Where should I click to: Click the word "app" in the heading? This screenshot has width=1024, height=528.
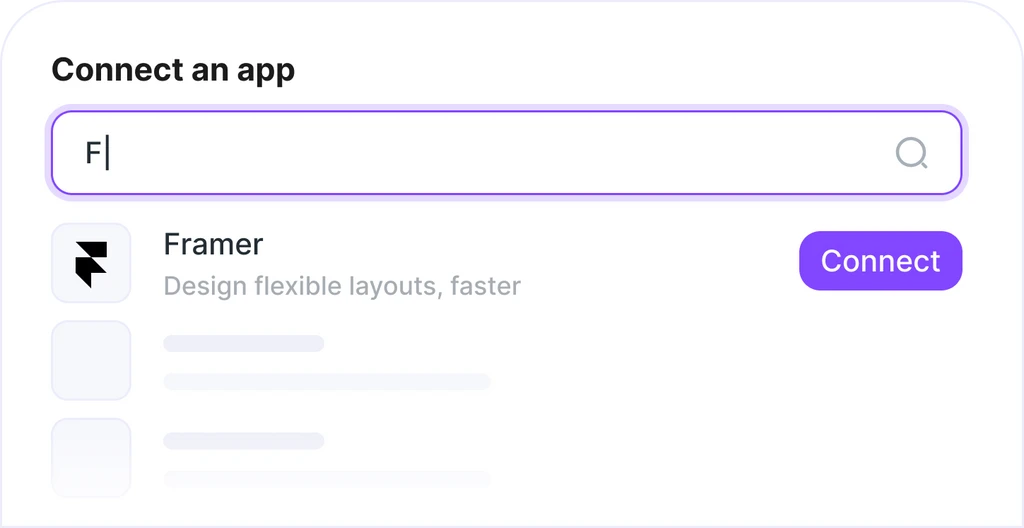262,72
